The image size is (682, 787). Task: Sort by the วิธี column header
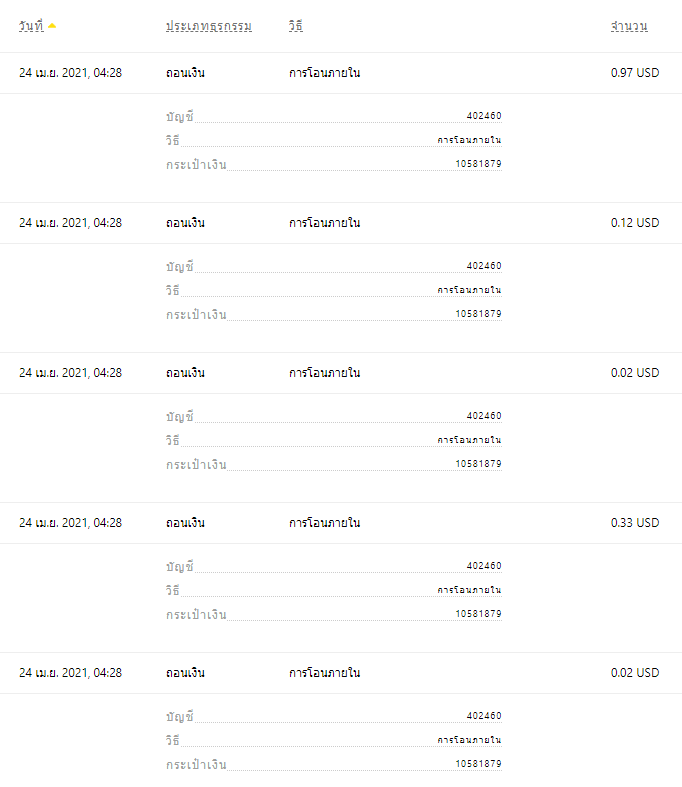296,26
